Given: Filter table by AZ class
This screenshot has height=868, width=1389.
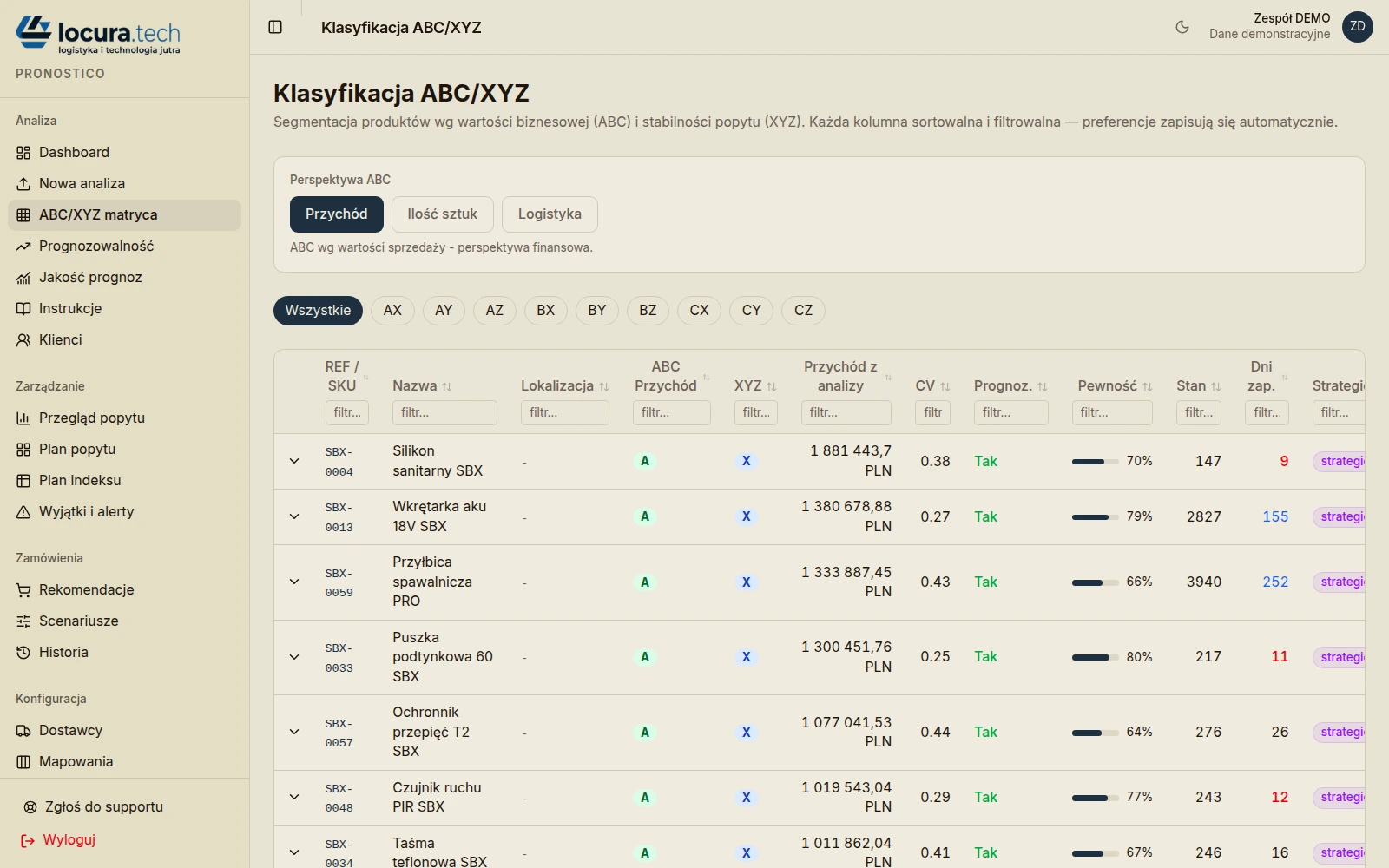Looking at the screenshot, I should tap(495, 311).
